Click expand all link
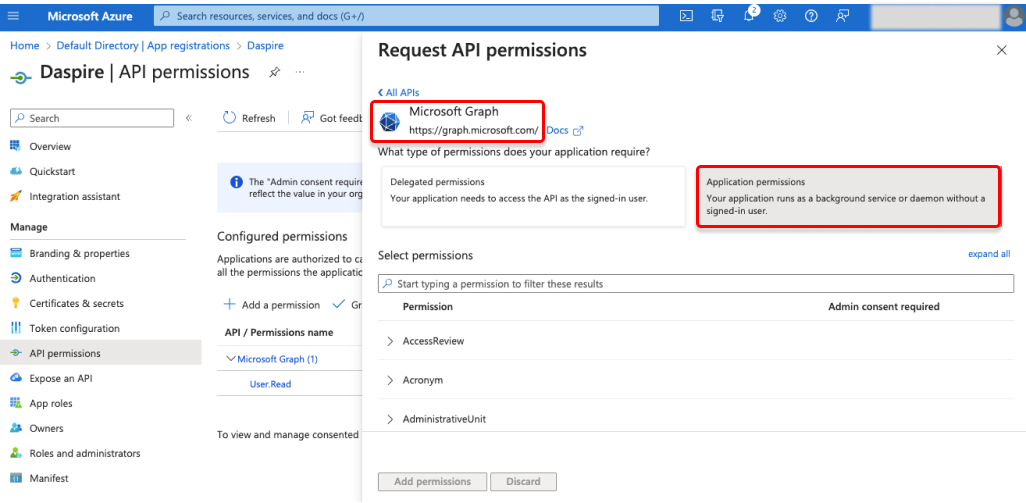The width and height of the screenshot is (1026, 503). tap(989, 254)
